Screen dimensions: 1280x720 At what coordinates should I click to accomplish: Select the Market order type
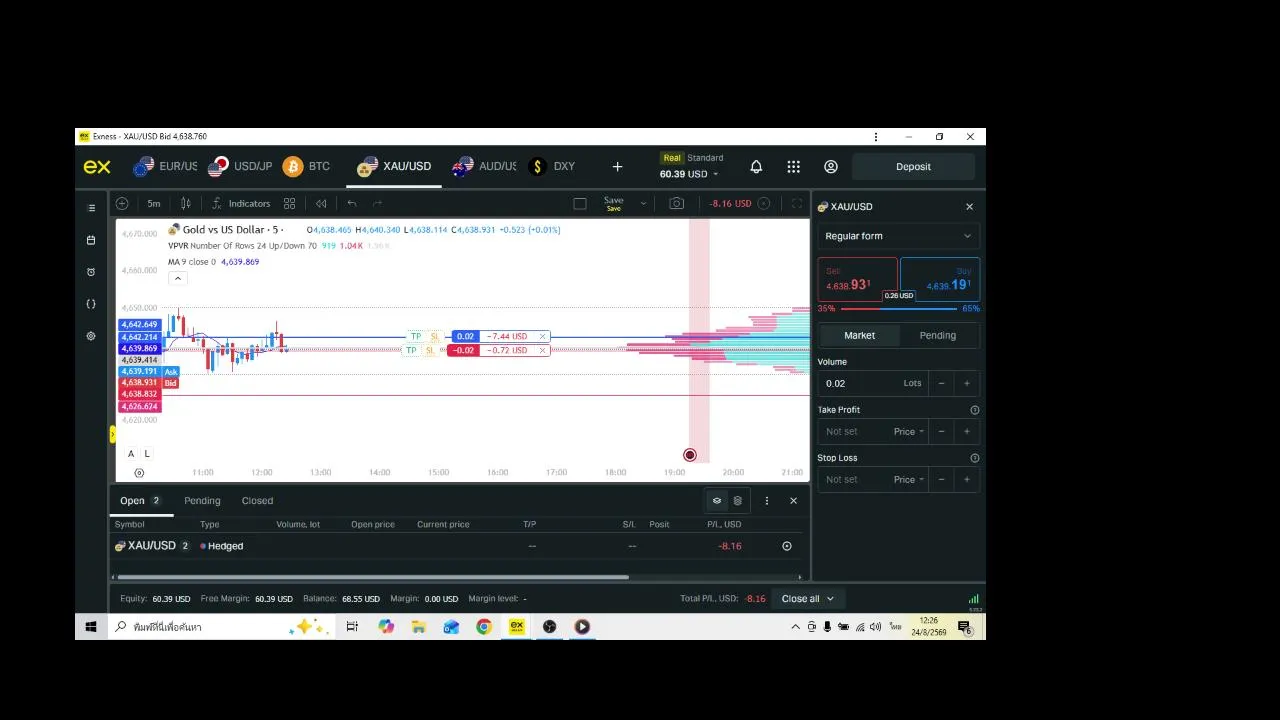[859, 335]
